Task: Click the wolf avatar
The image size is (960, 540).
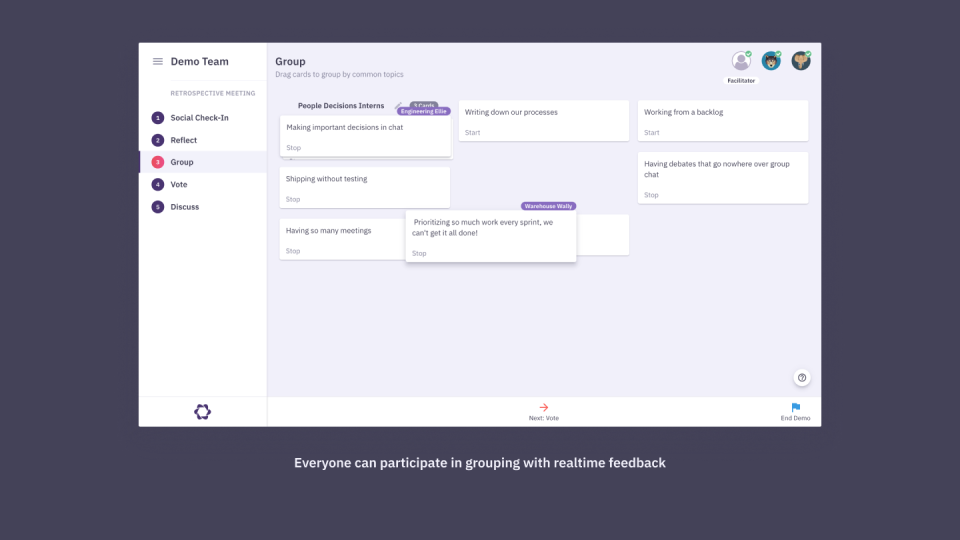Action: [771, 61]
